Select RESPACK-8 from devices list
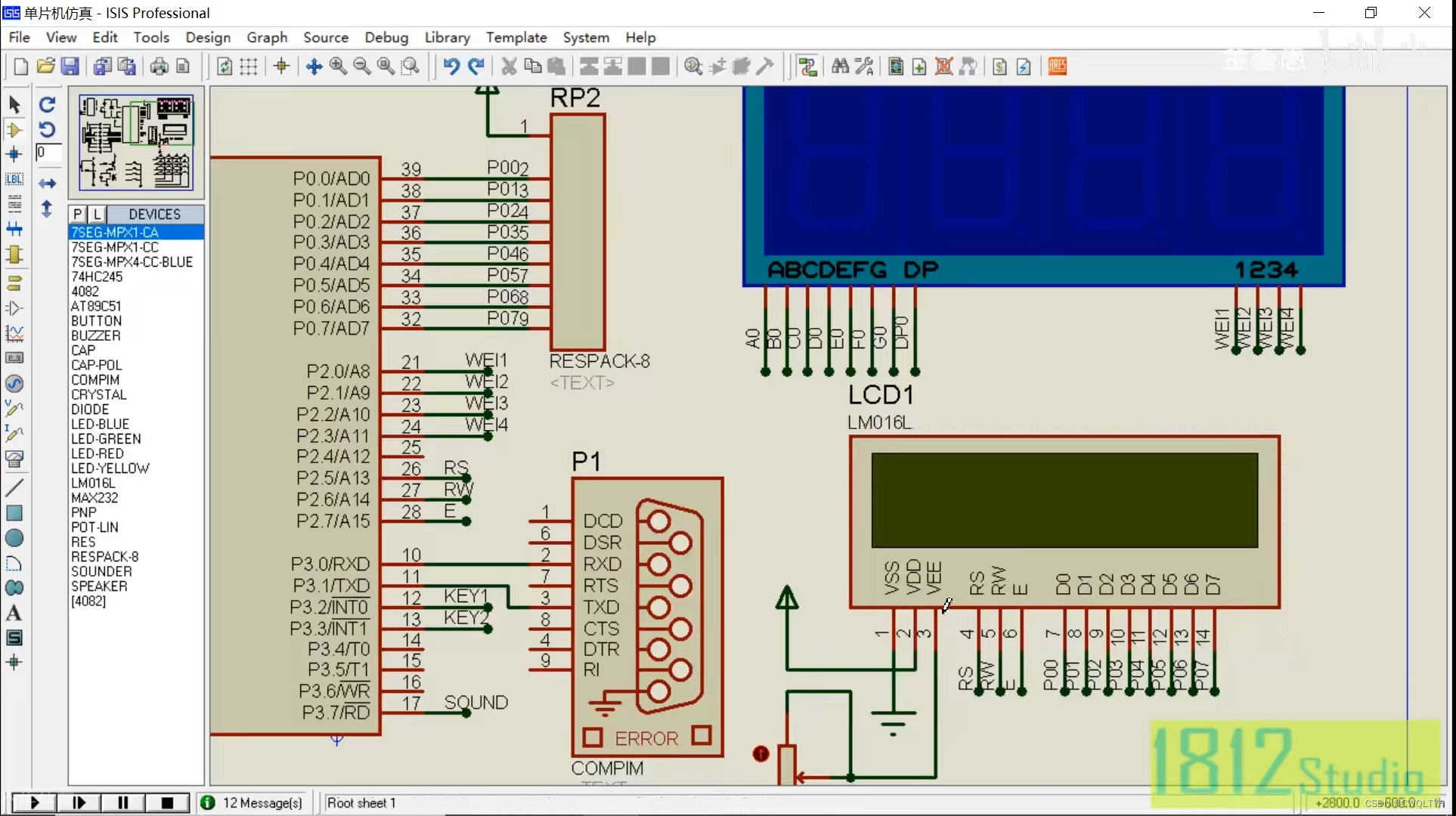This screenshot has width=1456, height=816. pos(104,556)
